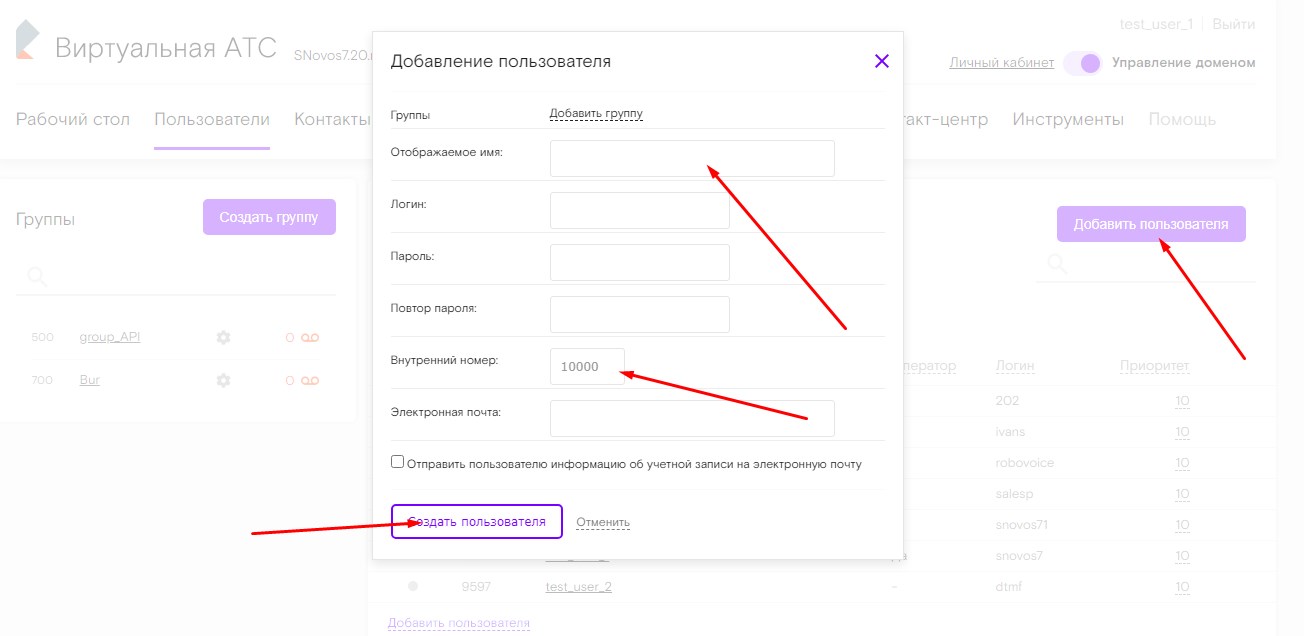
Task: Click the Электронная почта input field
Action: click(x=692, y=419)
